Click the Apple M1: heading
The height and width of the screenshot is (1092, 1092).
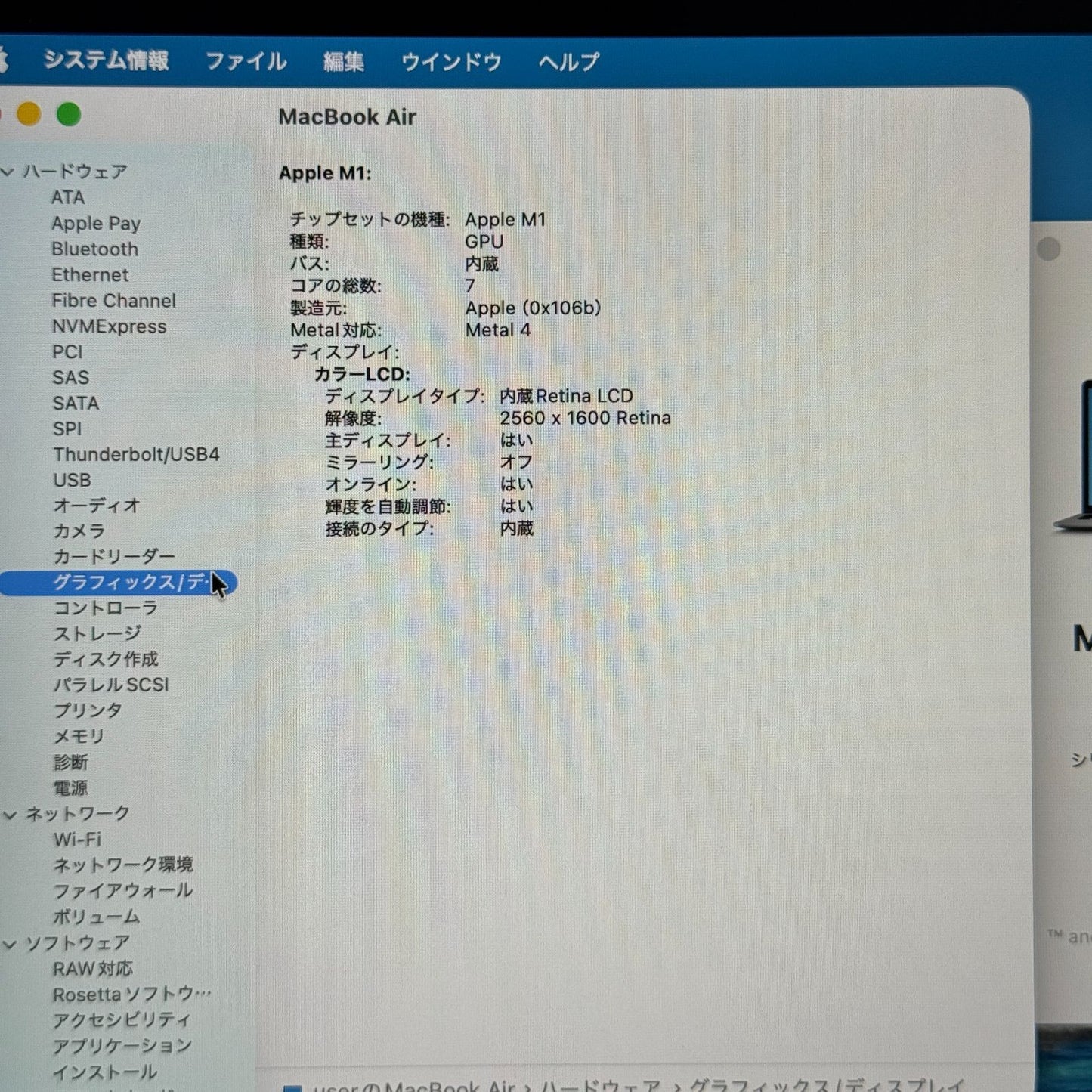point(325,173)
